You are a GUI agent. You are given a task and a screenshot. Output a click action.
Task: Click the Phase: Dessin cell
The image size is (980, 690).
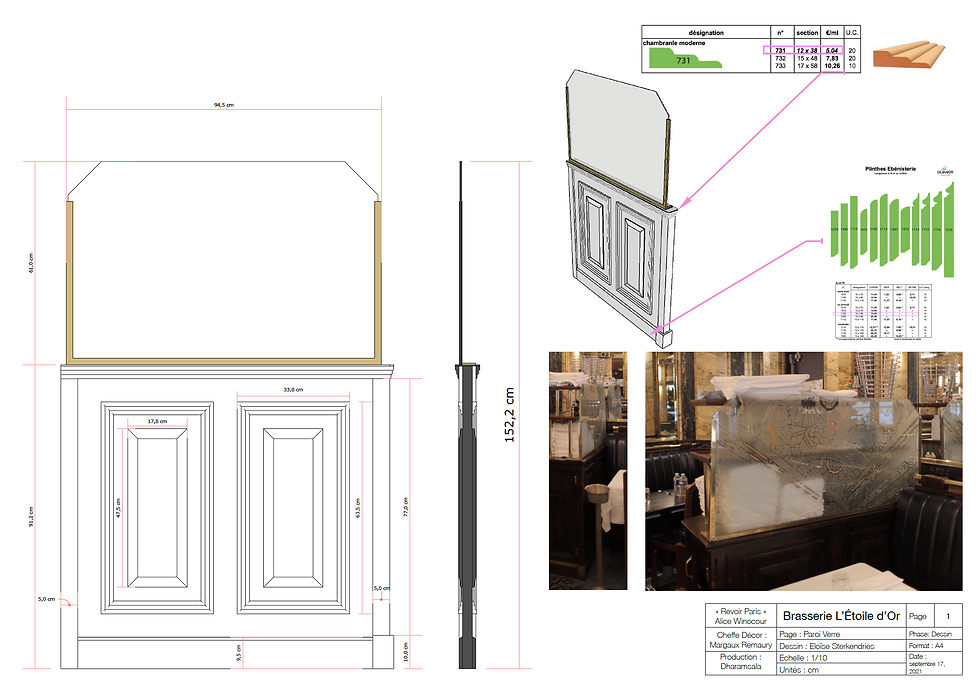(x=935, y=634)
